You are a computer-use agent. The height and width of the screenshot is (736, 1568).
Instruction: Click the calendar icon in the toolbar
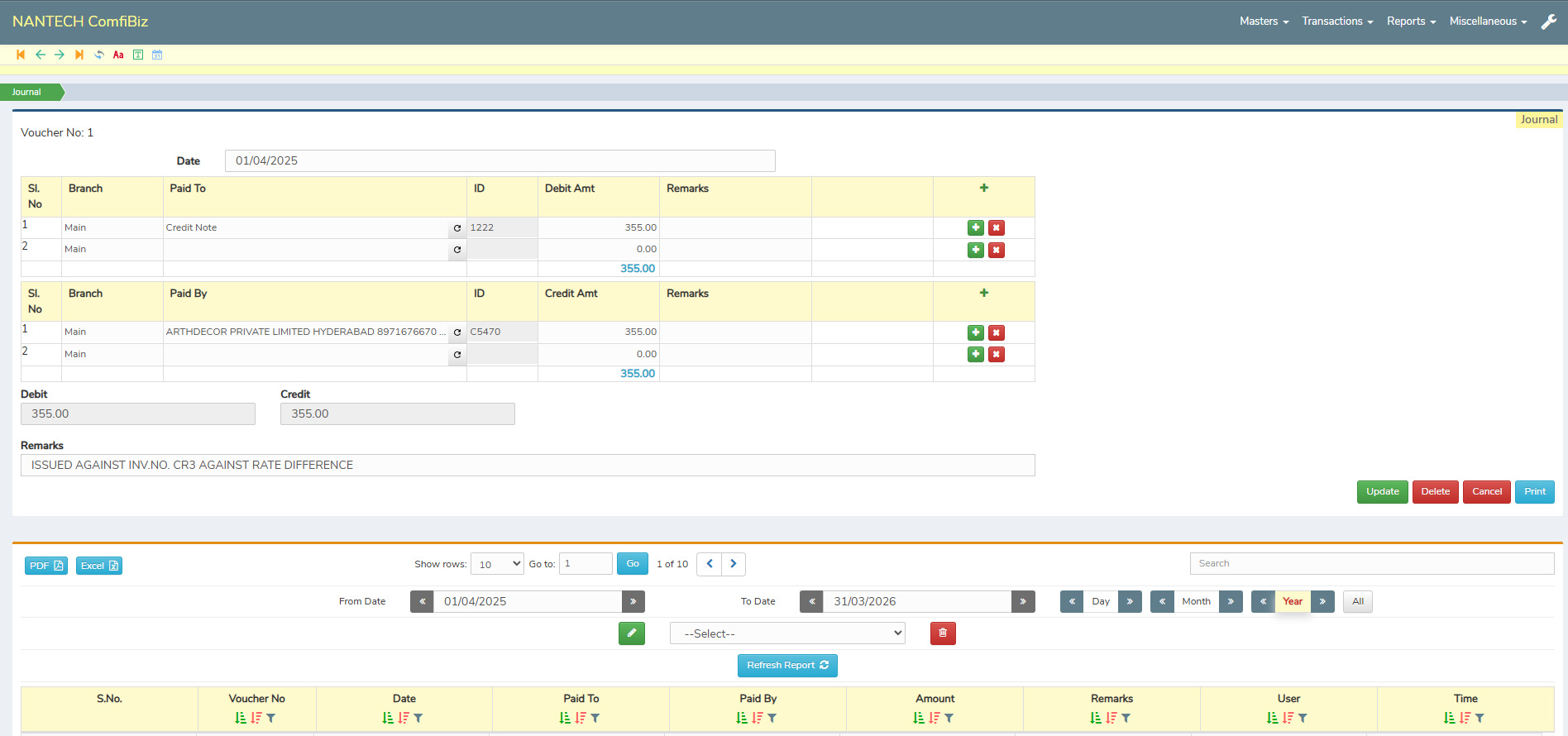(x=157, y=55)
